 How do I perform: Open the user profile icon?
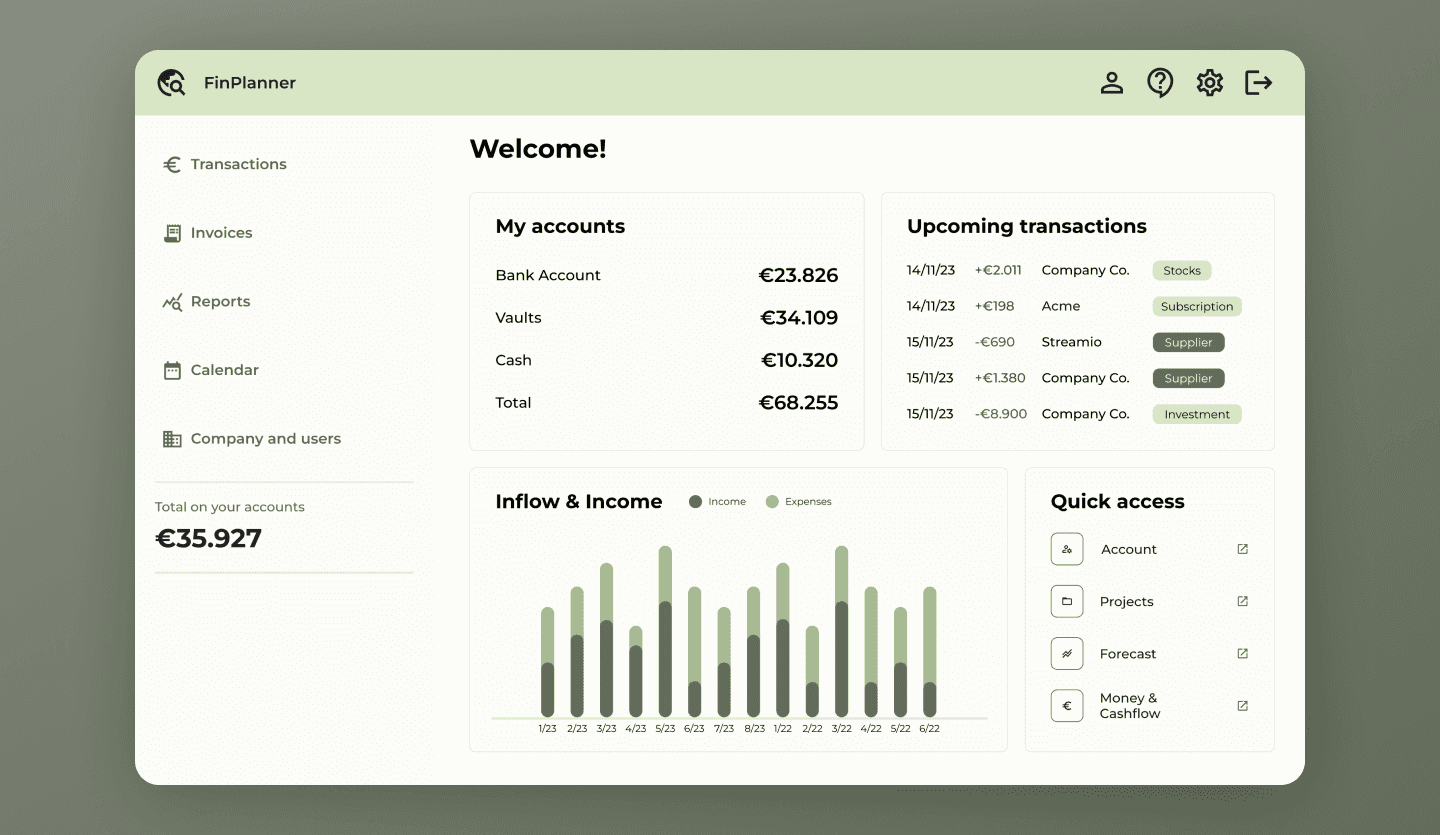click(1111, 83)
